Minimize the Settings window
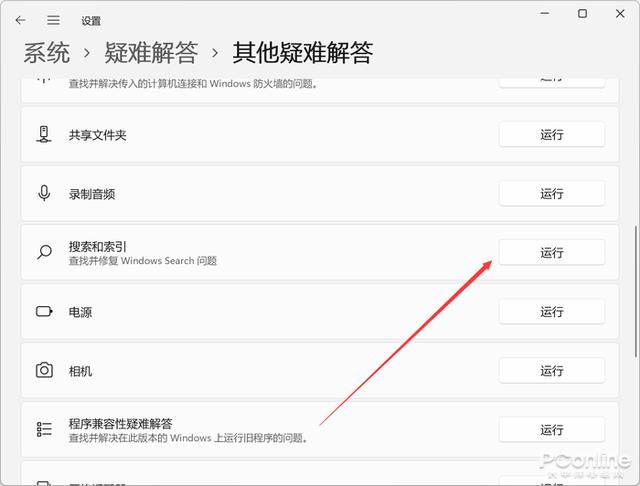The width and height of the screenshot is (640, 486). (544, 13)
